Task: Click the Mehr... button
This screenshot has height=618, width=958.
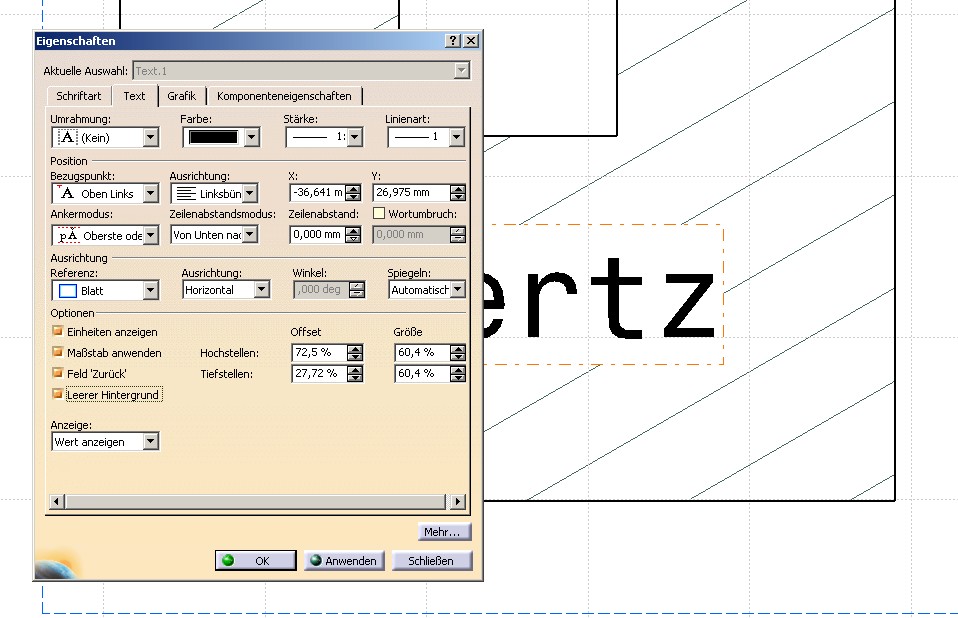Action: (444, 532)
